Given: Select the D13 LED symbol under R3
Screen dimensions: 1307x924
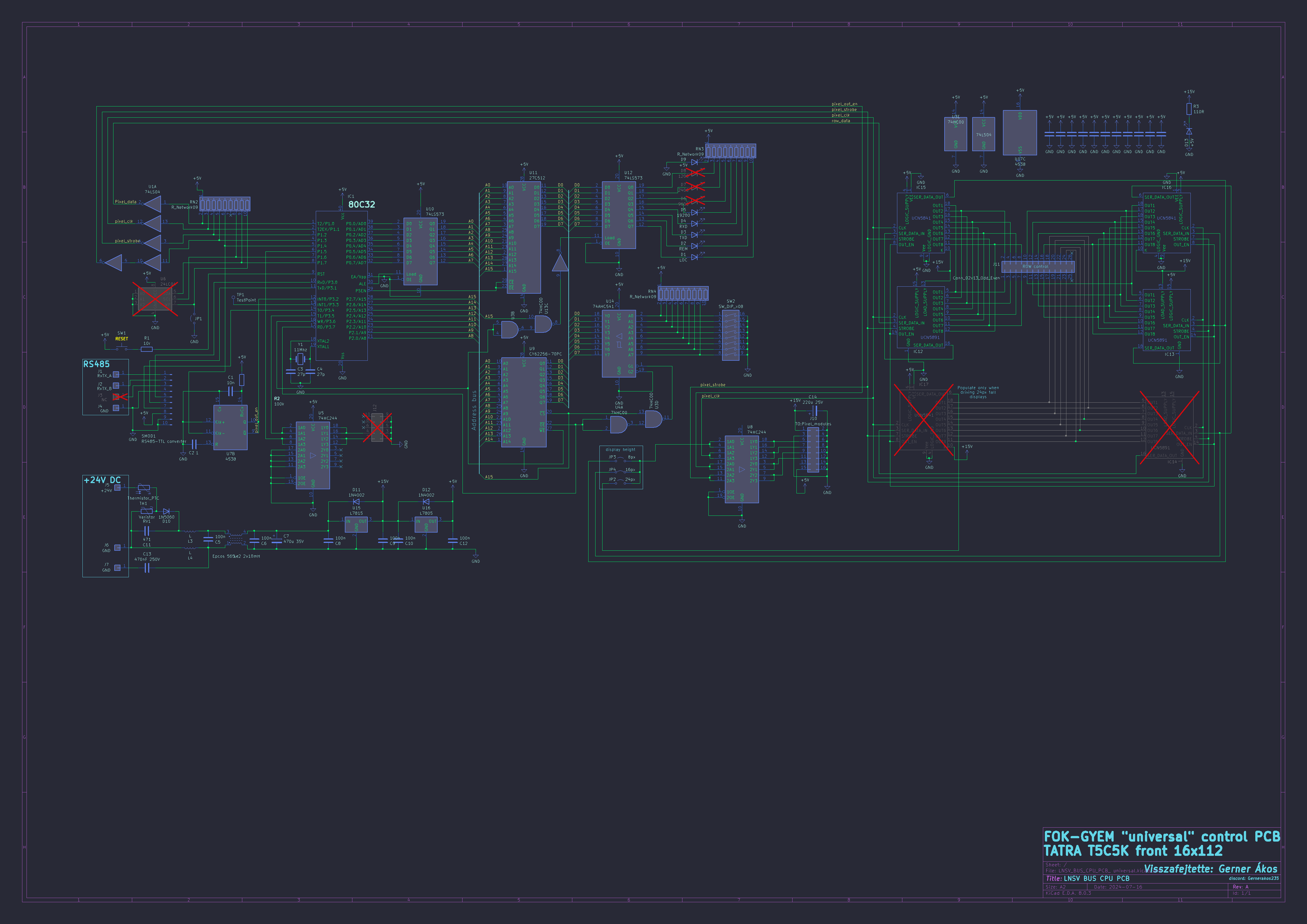Looking at the screenshot, I should pos(1189,132).
